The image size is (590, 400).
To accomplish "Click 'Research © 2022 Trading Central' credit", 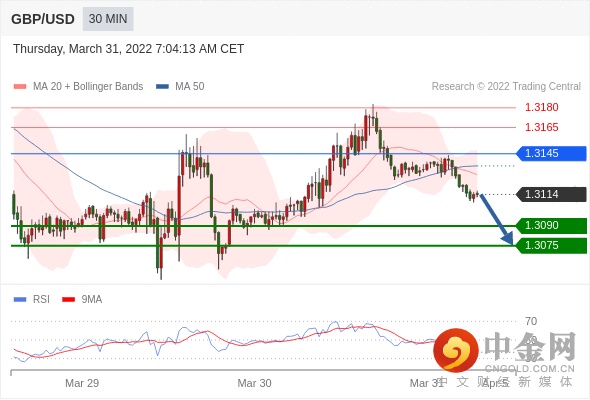I will click(x=506, y=87).
